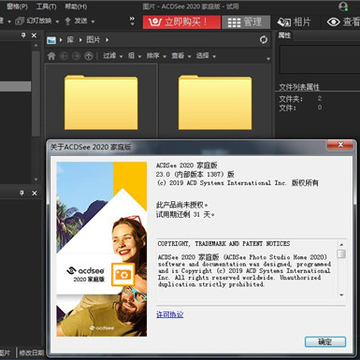Open the 组 group dropdown

click(135, 56)
